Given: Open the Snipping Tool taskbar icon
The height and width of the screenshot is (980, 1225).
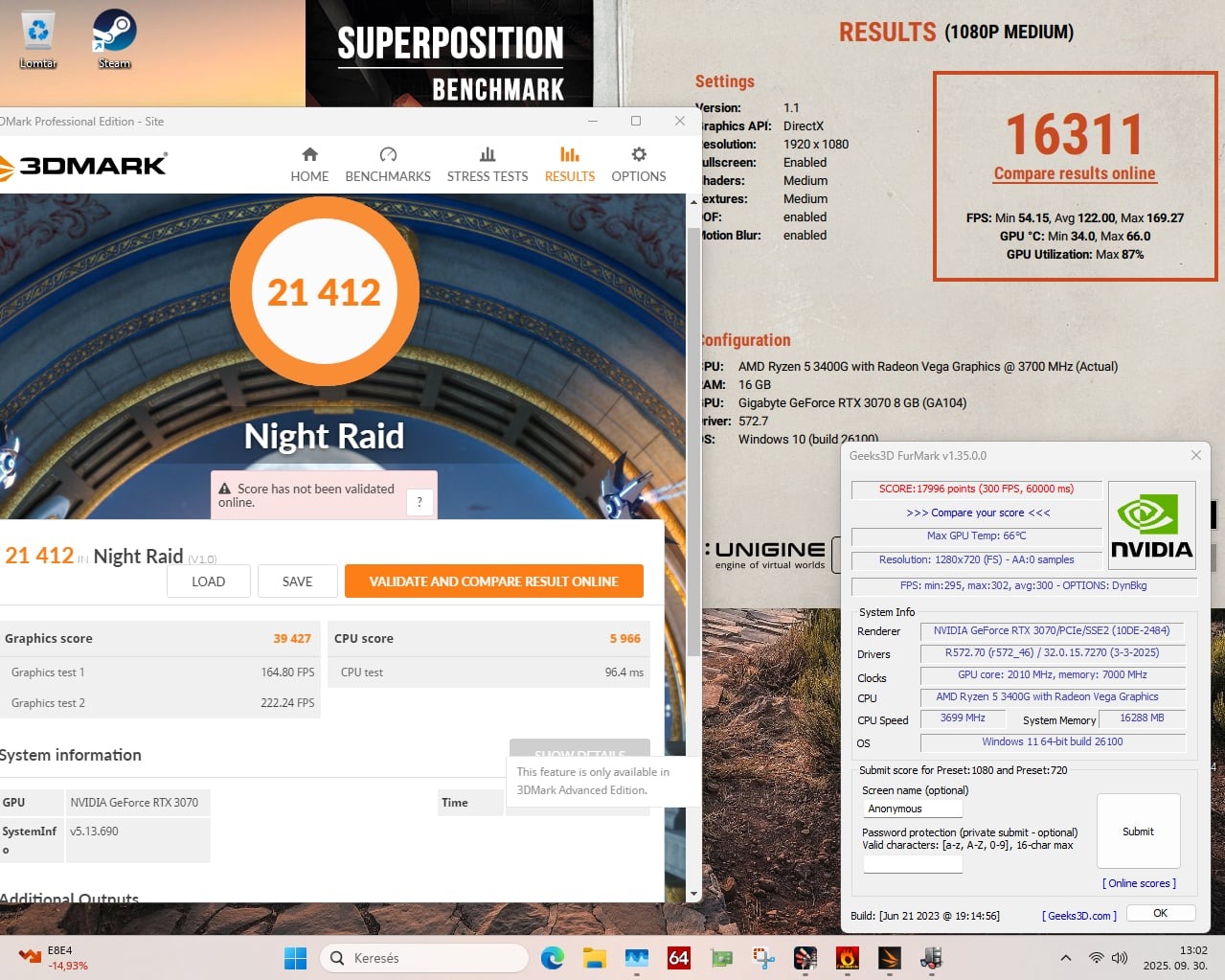Looking at the screenshot, I should [x=763, y=958].
